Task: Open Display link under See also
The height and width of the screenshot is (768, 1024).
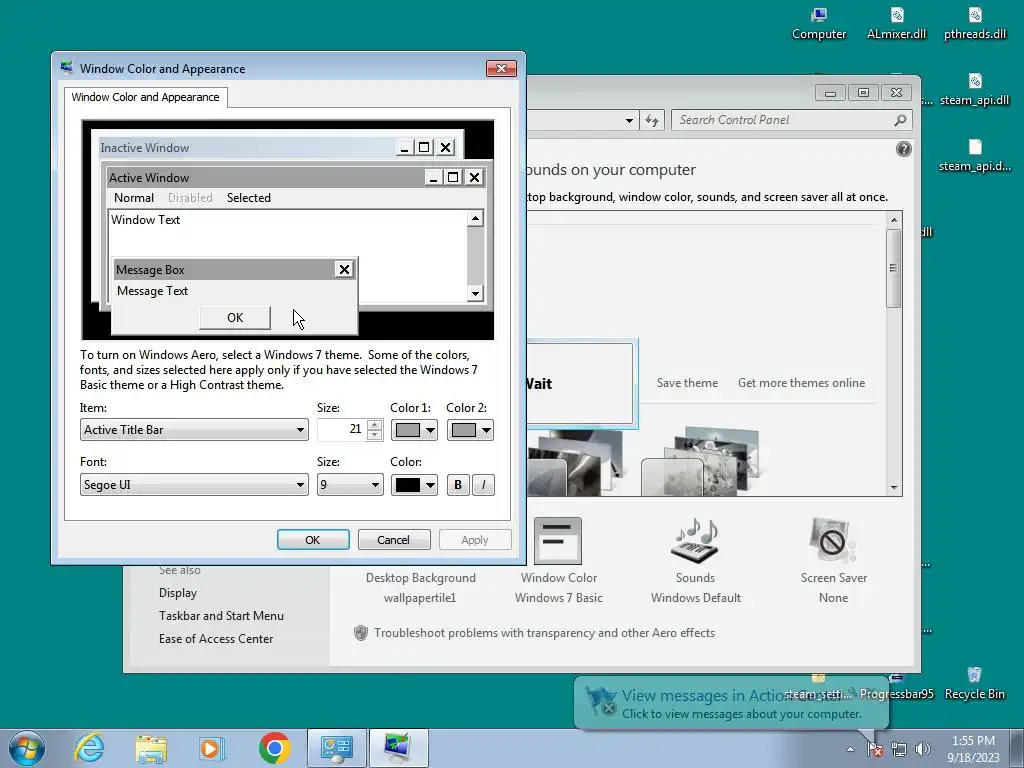Action: 178,593
